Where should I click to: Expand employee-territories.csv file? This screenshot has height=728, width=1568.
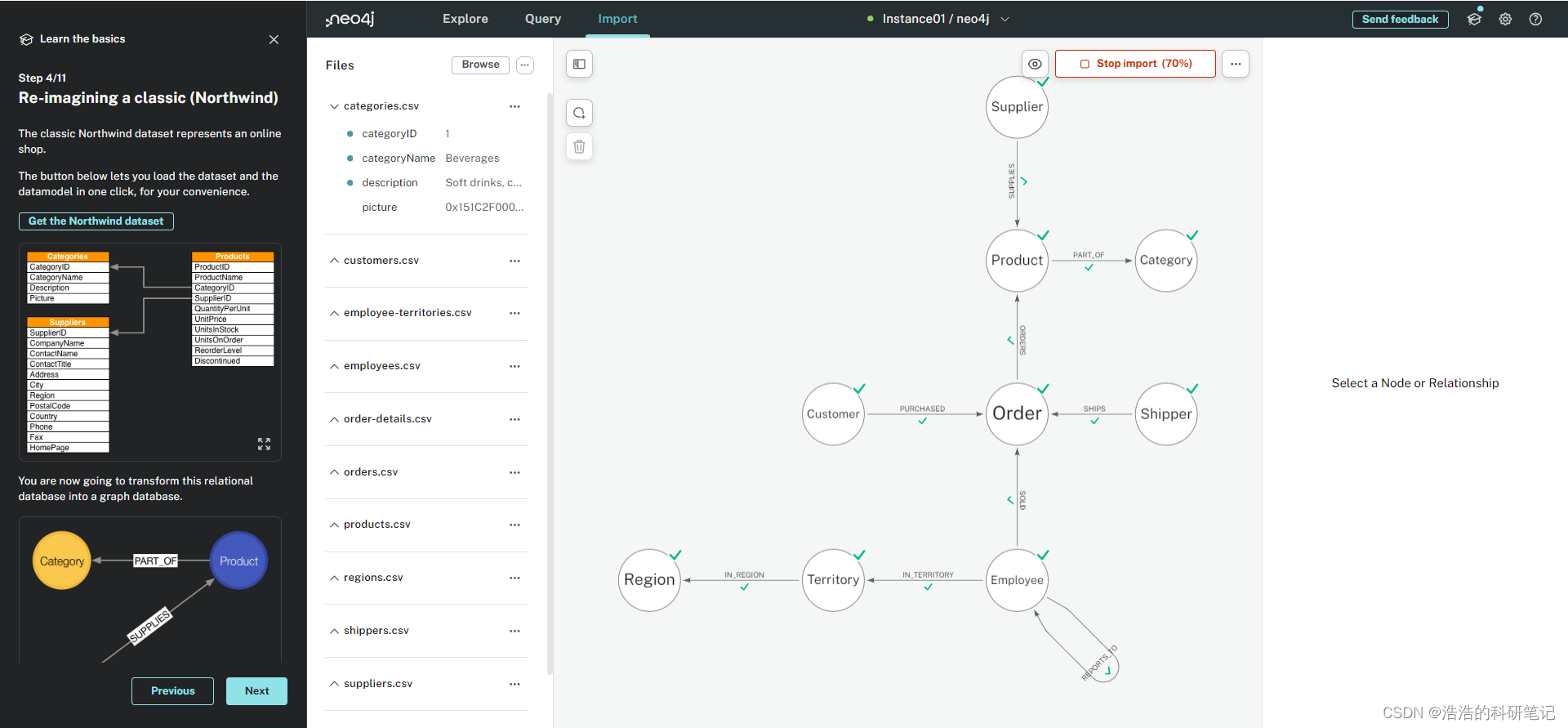click(334, 313)
